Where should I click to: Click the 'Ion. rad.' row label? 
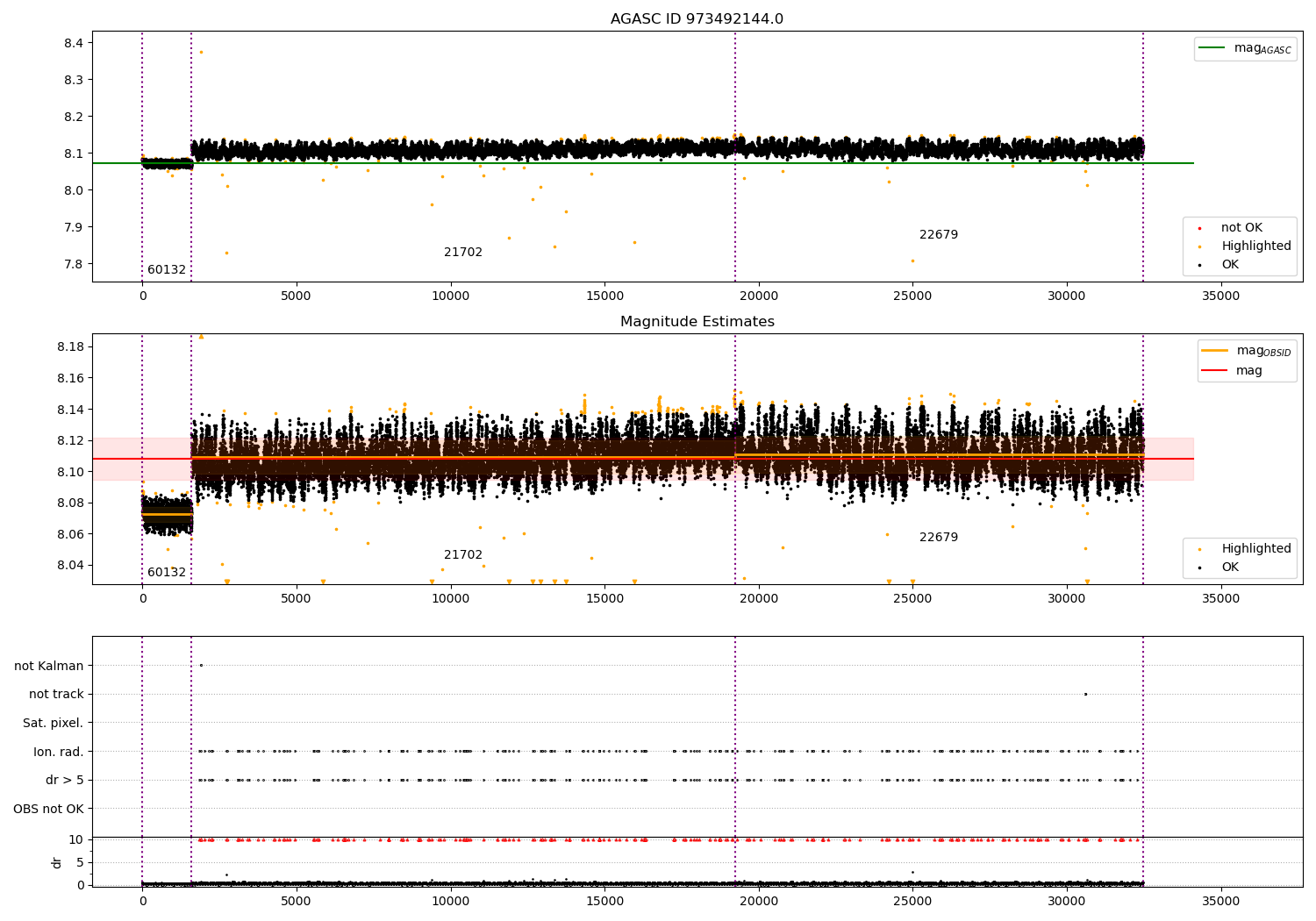(59, 753)
